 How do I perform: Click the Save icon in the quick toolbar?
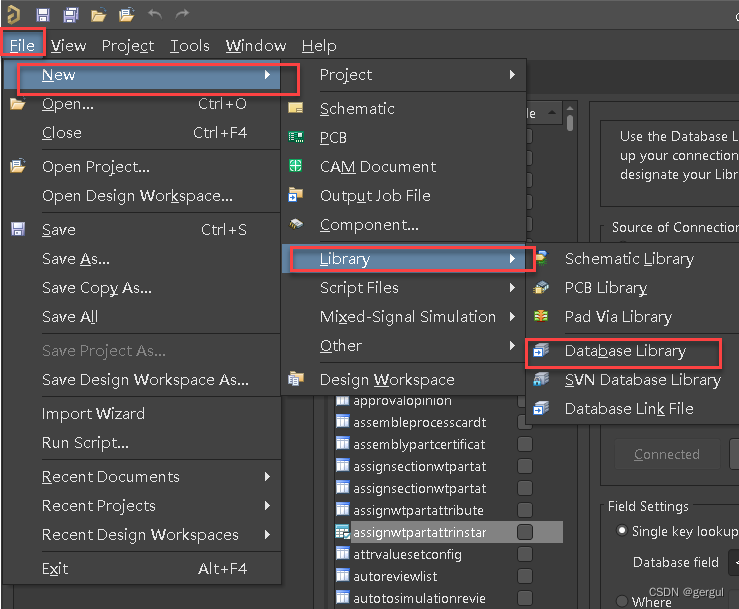[x=43, y=15]
